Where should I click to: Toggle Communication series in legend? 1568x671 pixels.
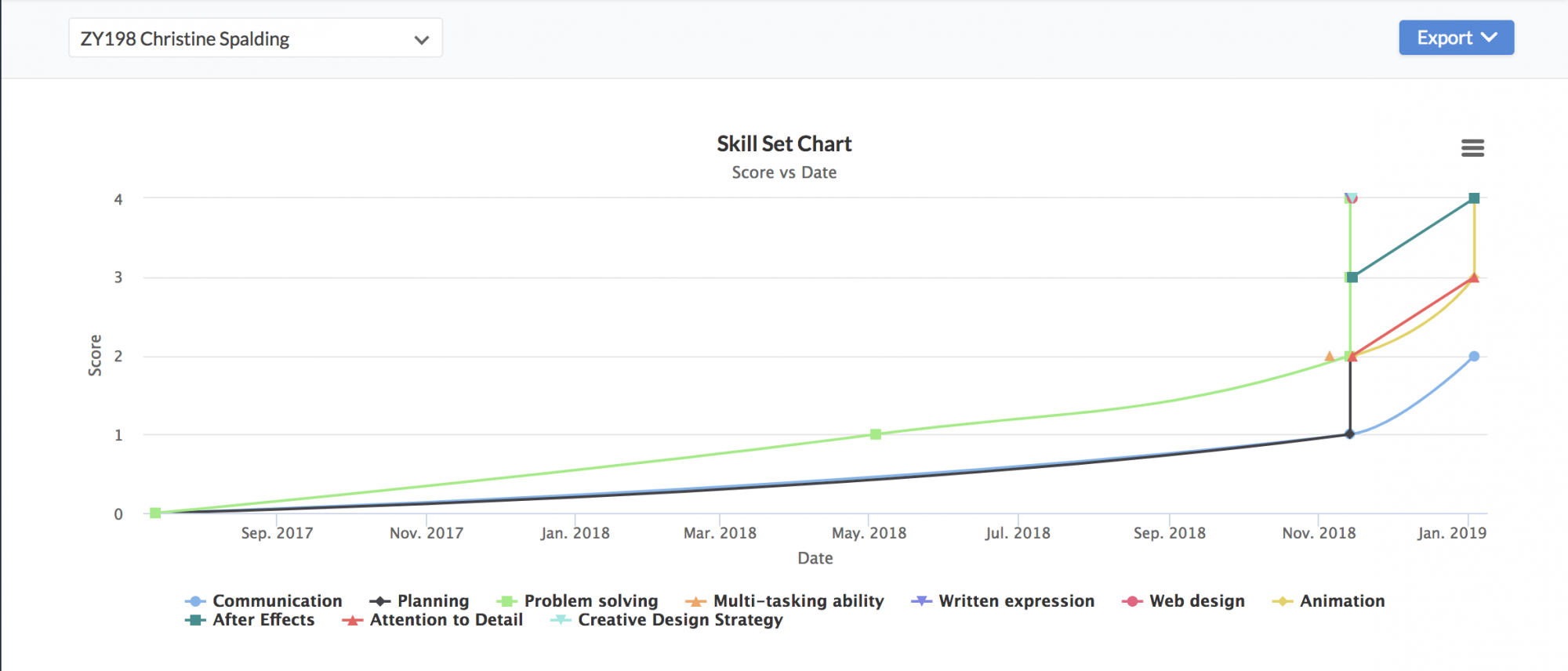coord(277,601)
